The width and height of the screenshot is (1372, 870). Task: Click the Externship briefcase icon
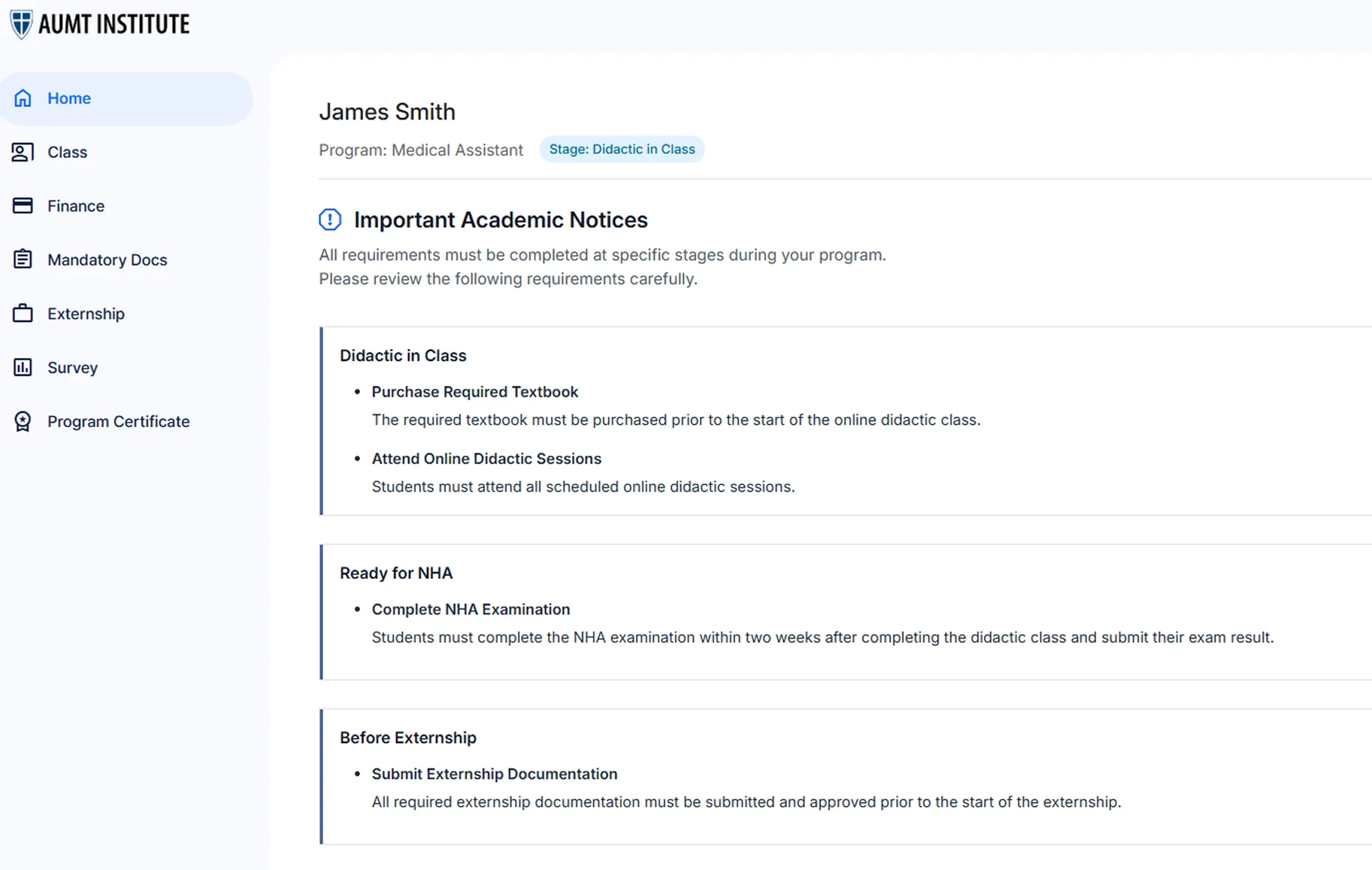pos(23,314)
